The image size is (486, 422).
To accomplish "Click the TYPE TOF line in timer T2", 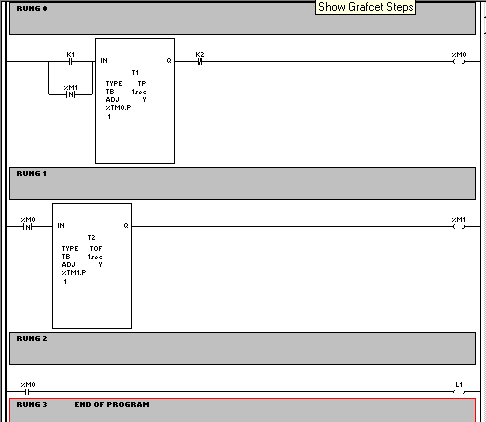I will tap(82, 248).
